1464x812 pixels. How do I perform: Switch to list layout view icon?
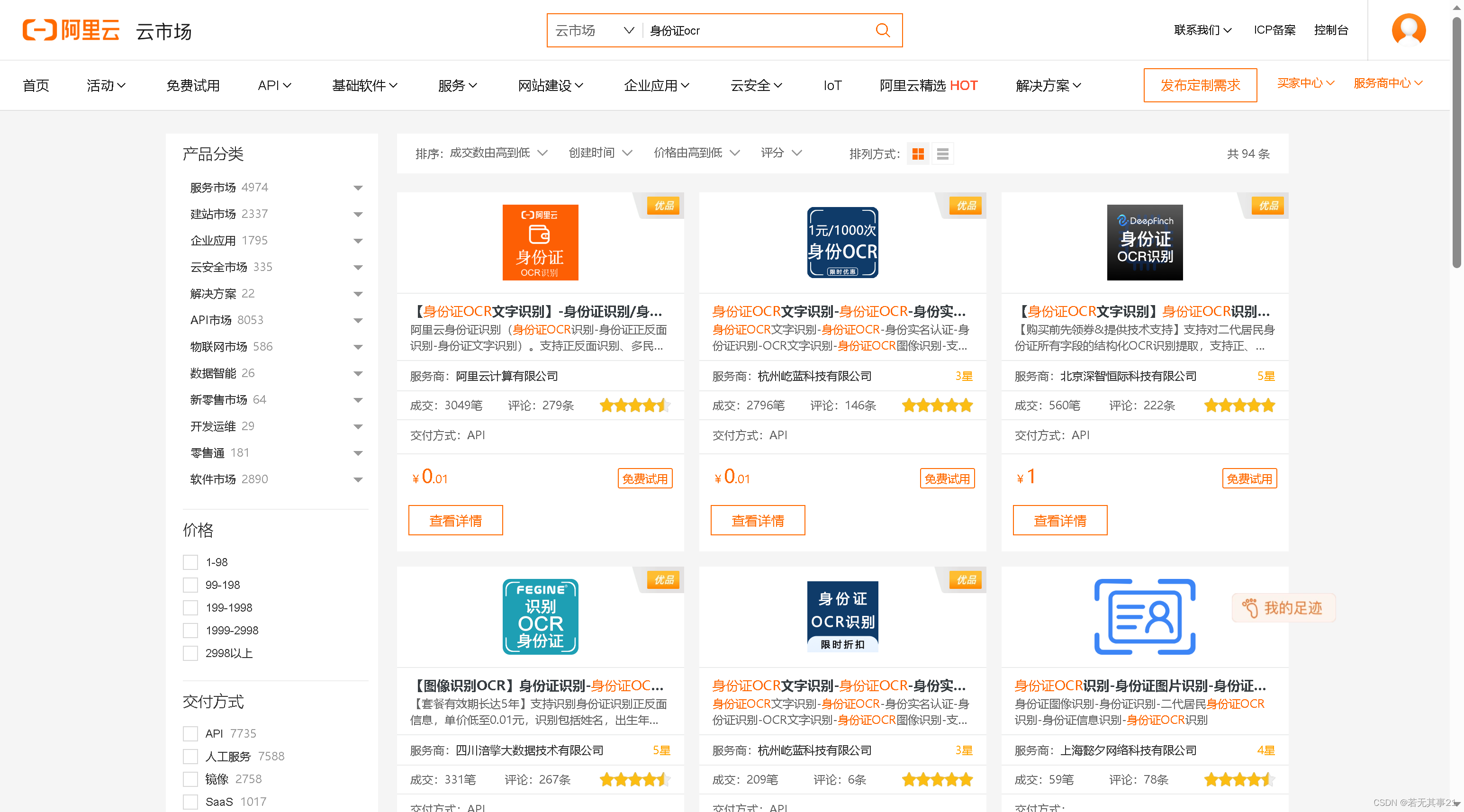coord(942,154)
